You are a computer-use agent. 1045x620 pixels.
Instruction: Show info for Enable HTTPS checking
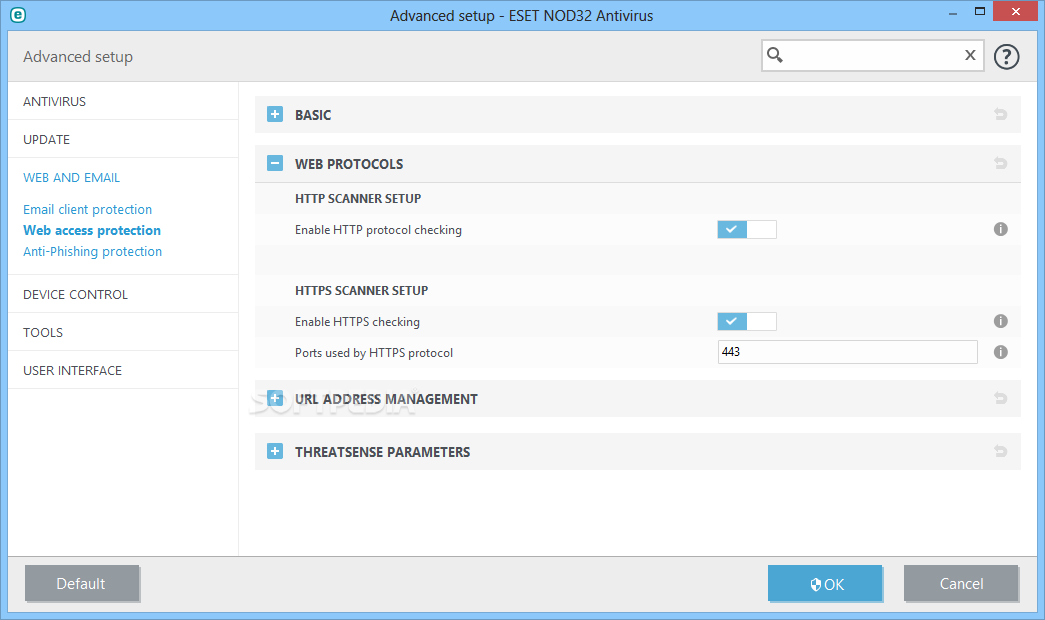(1000, 321)
